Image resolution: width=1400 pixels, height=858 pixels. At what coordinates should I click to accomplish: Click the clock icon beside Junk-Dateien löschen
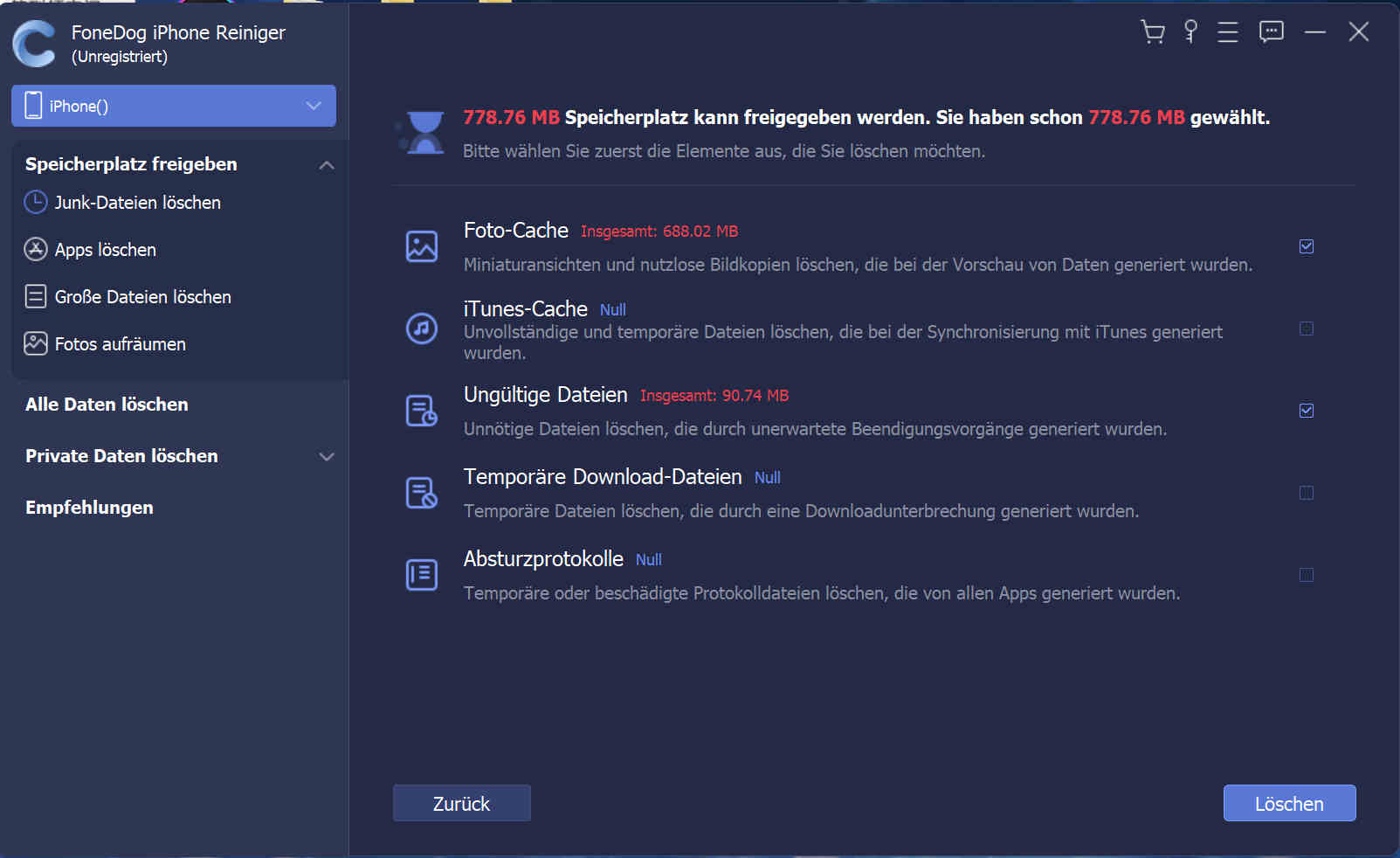point(35,203)
